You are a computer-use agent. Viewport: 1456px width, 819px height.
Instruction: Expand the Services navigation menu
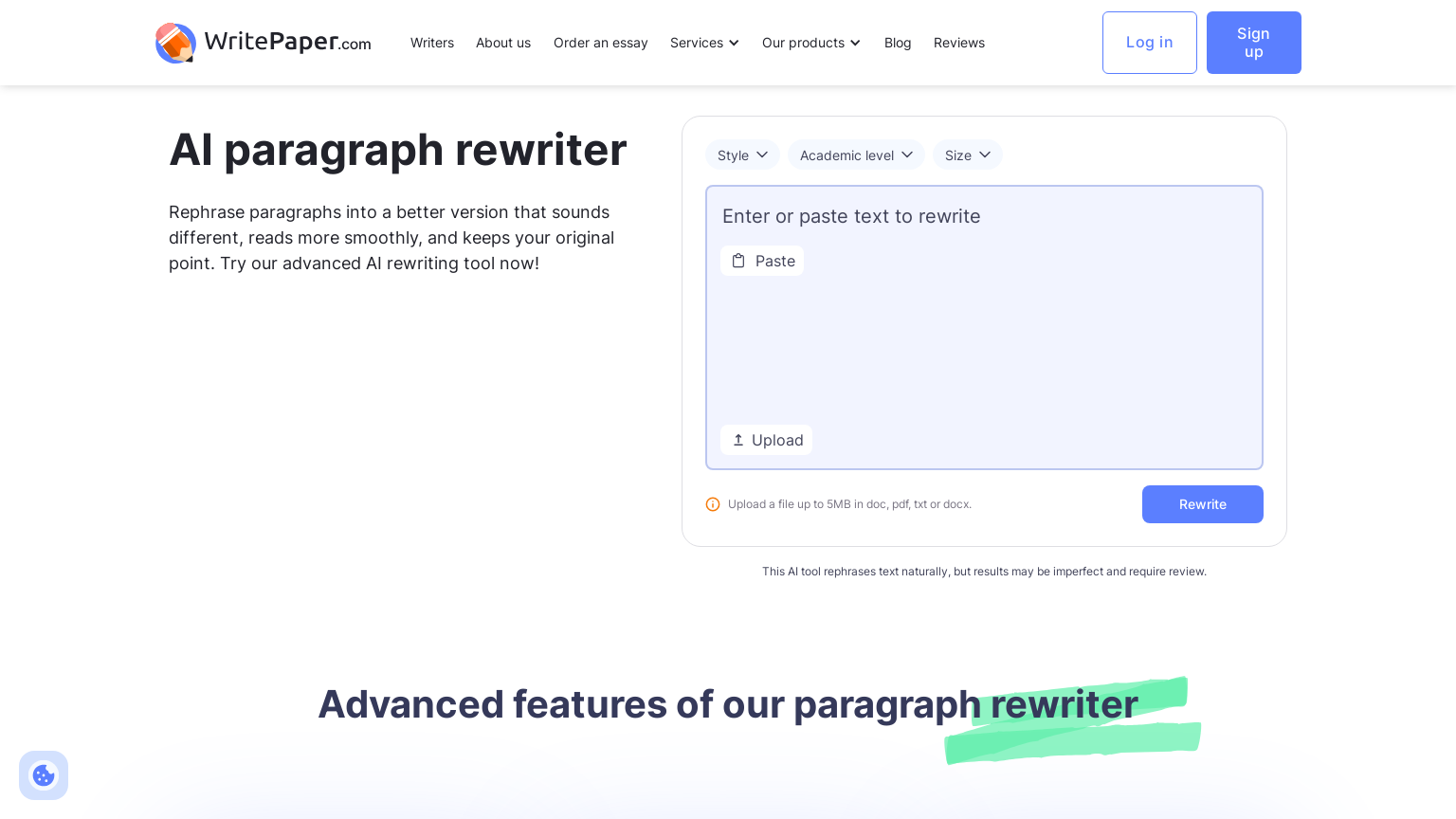click(704, 43)
